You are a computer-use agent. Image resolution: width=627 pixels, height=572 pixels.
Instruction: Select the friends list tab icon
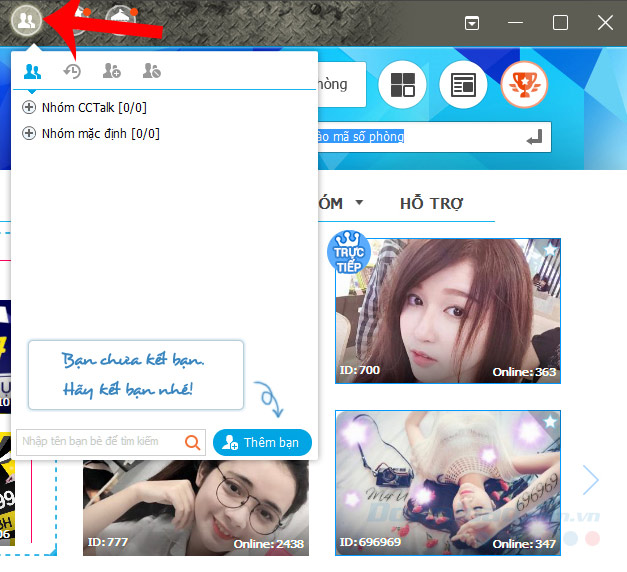coord(33,71)
